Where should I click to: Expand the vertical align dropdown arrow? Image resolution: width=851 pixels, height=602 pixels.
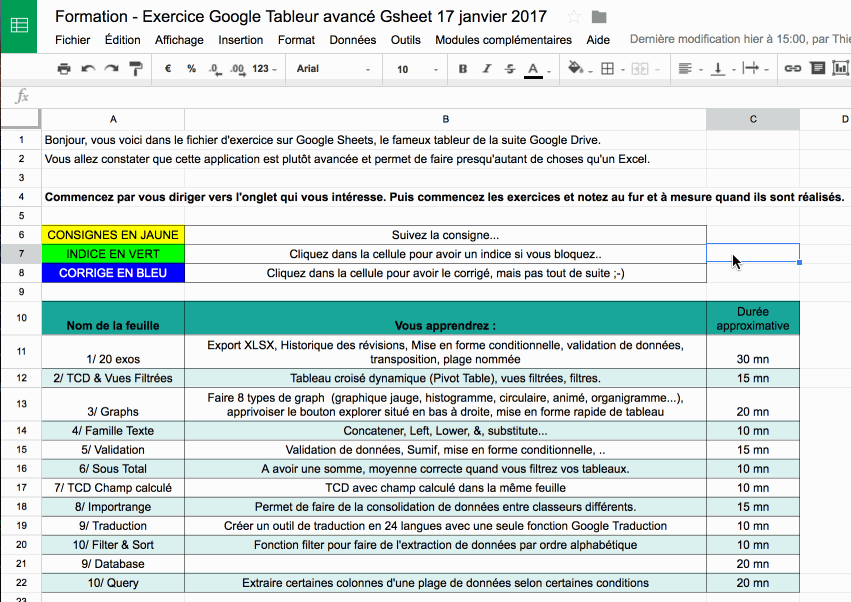[734, 70]
